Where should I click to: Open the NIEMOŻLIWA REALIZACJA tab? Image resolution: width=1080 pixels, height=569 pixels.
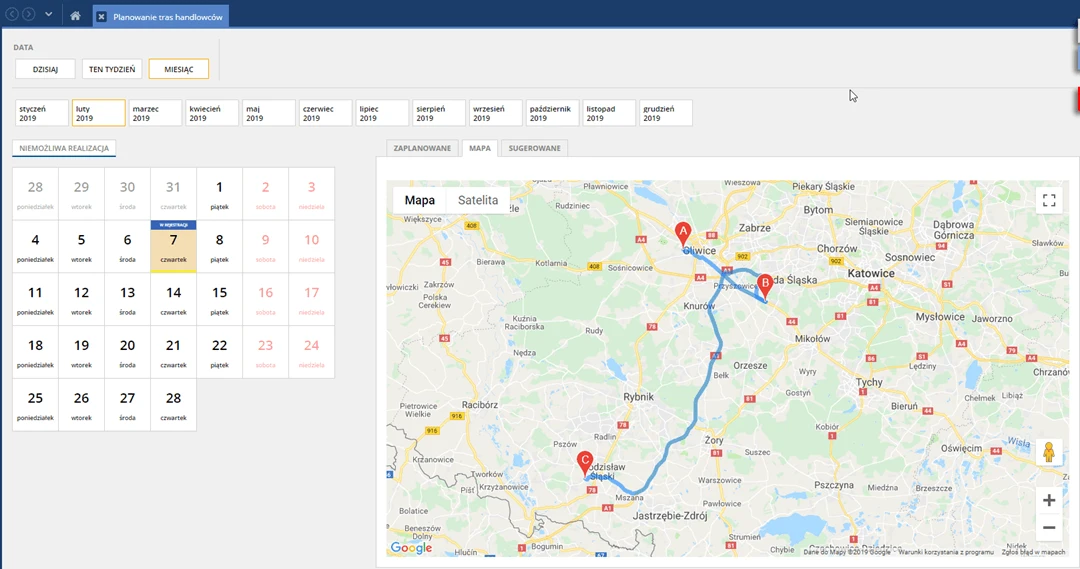click(64, 148)
